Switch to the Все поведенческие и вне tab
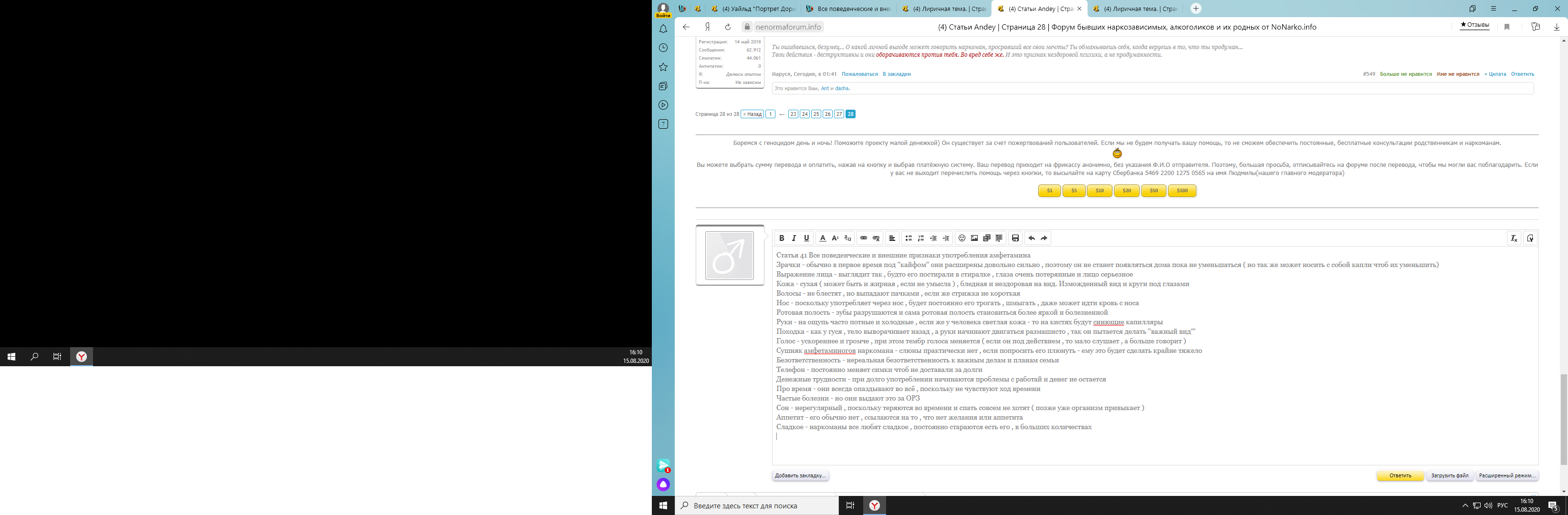This screenshot has width=1568, height=515. point(848,9)
